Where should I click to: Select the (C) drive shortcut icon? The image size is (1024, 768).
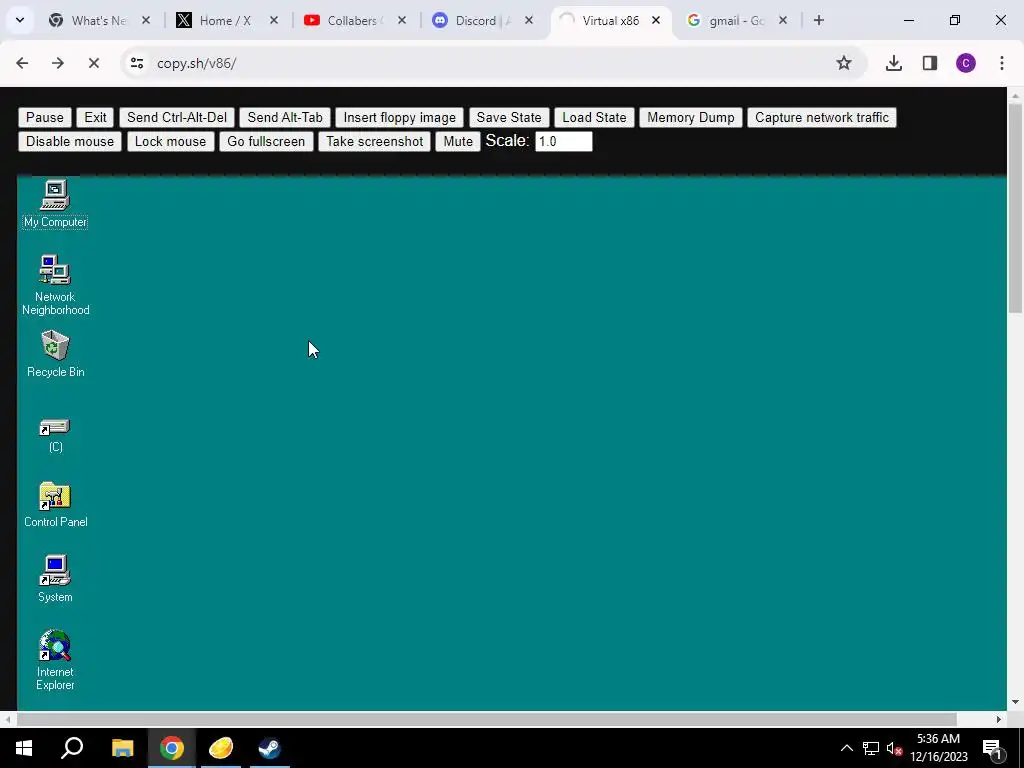(56, 435)
